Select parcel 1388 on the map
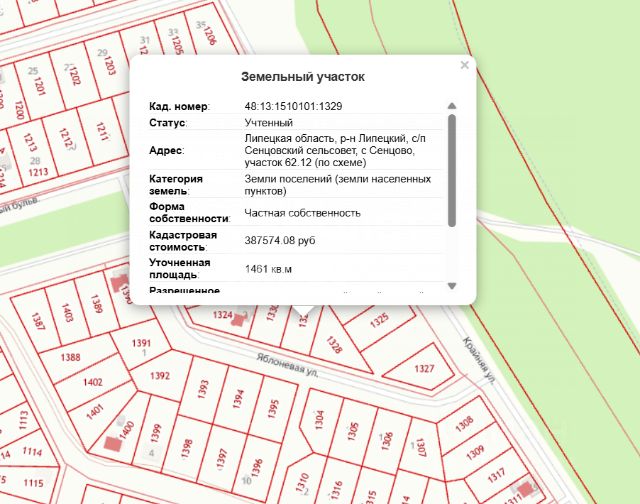This screenshot has height=504, width=640. click(x=70, y=357)
